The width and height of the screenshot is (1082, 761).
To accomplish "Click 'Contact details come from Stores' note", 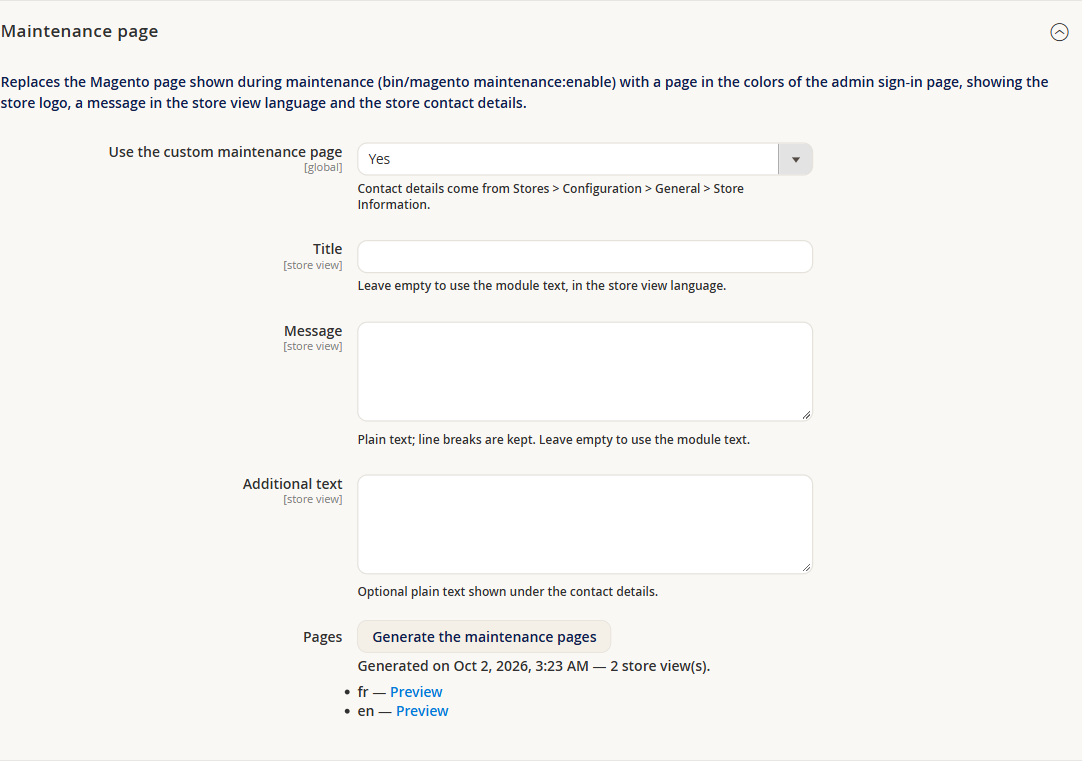I will click(x=551, y=197).
